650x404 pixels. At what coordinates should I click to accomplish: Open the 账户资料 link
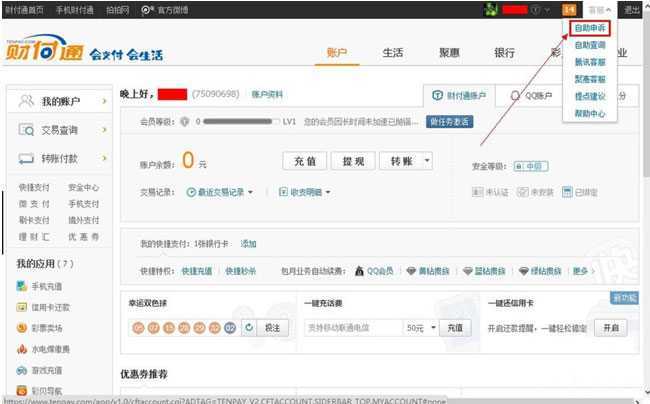coord(267,94)
